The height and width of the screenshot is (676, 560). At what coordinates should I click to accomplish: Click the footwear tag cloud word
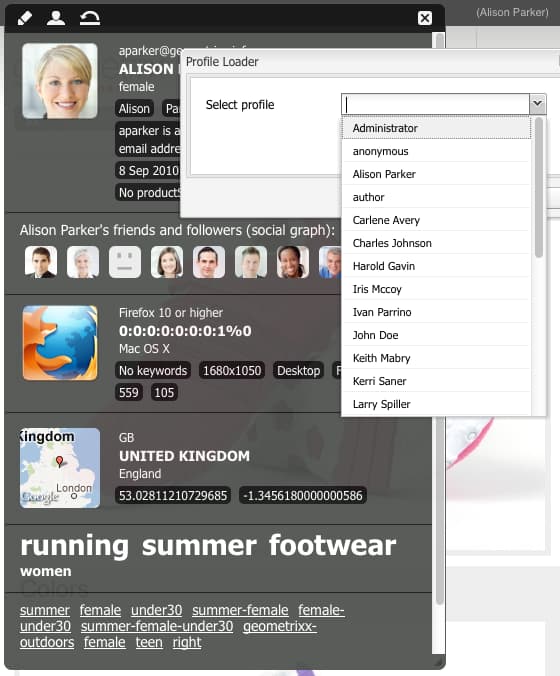click(x=332, y=545)
